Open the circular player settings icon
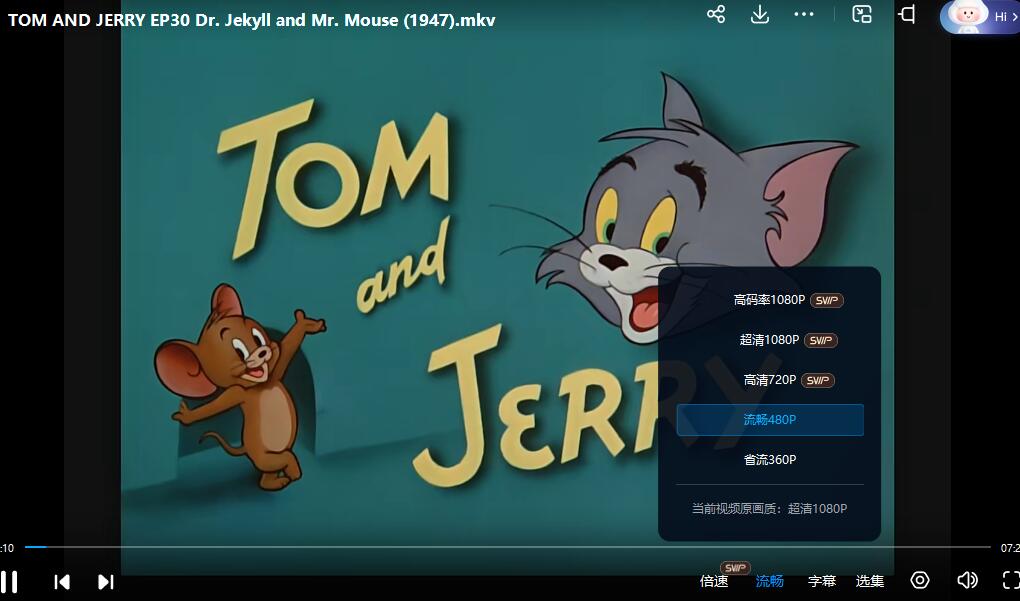 [x=920, y=580]
